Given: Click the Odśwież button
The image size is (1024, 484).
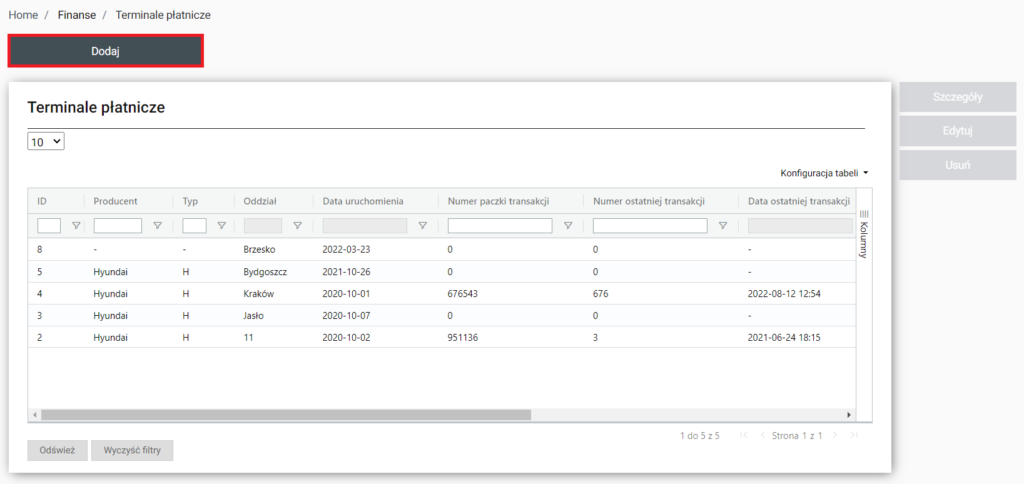Looking at the screenshot, I should point(57,450).
